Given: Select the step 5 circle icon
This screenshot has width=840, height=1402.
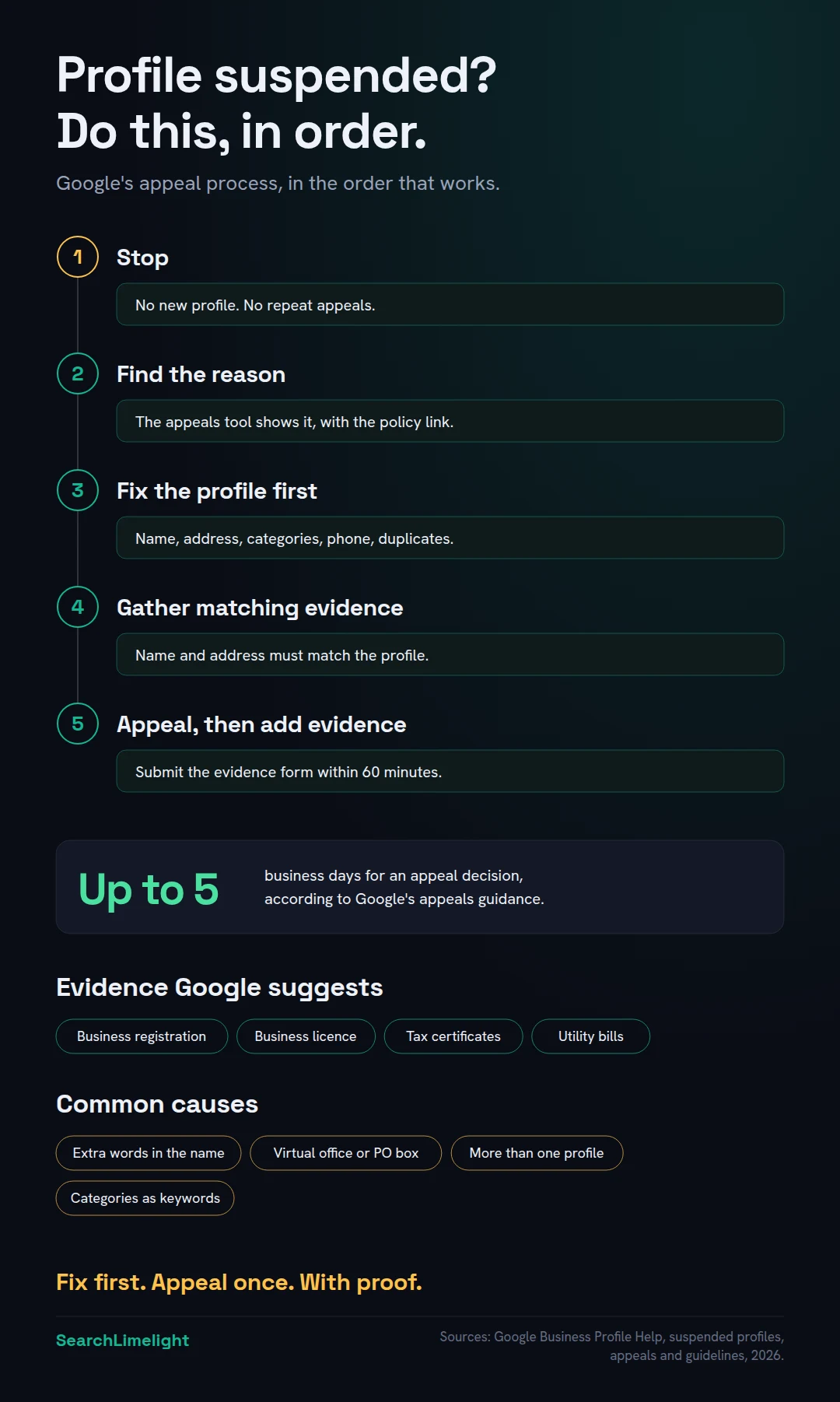Looking at the screenshot, I should (x=78, y=724).
